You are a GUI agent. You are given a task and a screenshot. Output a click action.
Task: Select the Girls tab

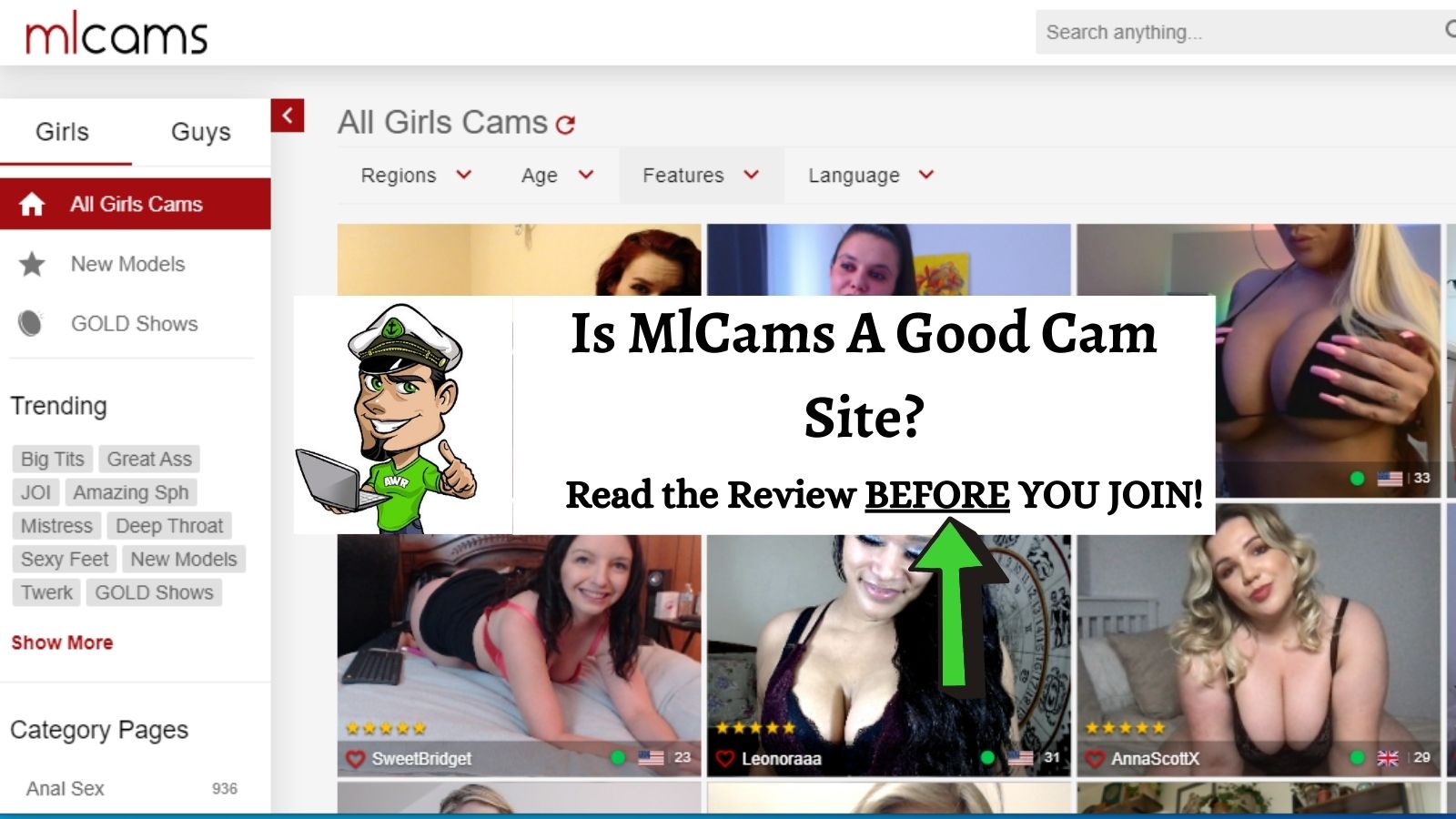(62, 132)
